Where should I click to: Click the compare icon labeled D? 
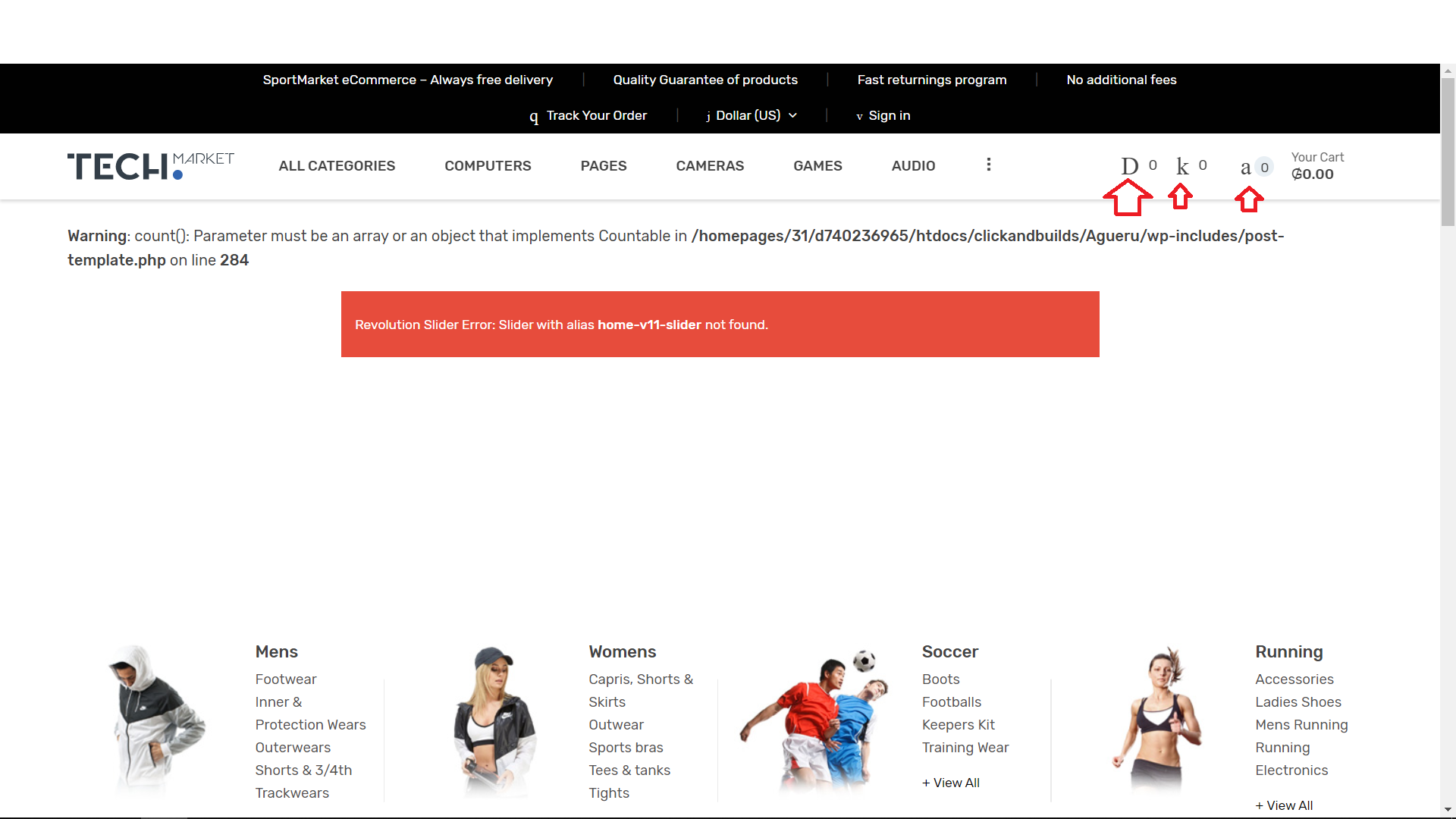click(1129, 166)
